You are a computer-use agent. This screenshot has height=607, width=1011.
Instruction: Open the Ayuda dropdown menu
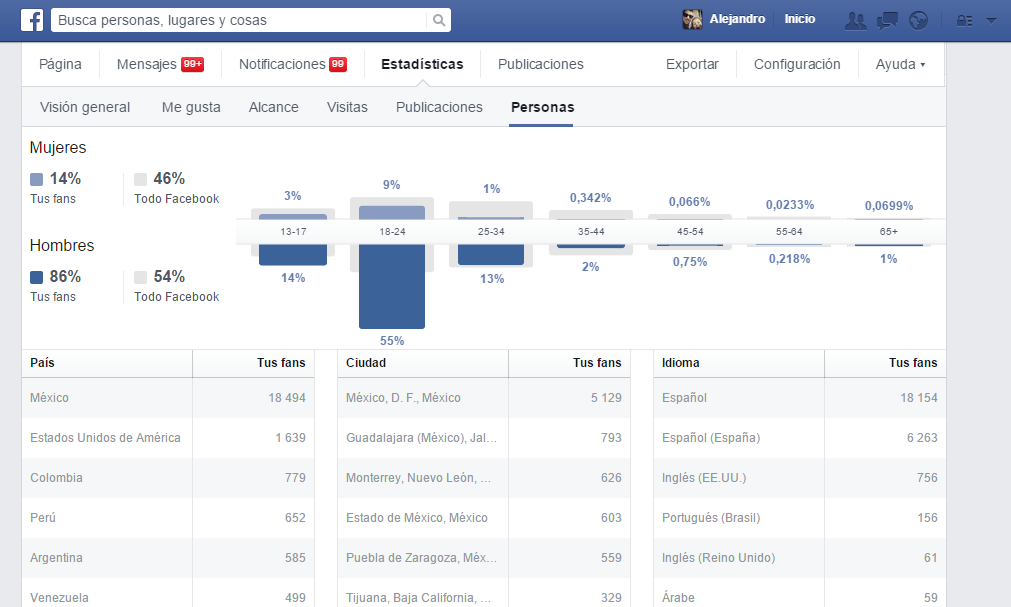click(x=900, y=64)
